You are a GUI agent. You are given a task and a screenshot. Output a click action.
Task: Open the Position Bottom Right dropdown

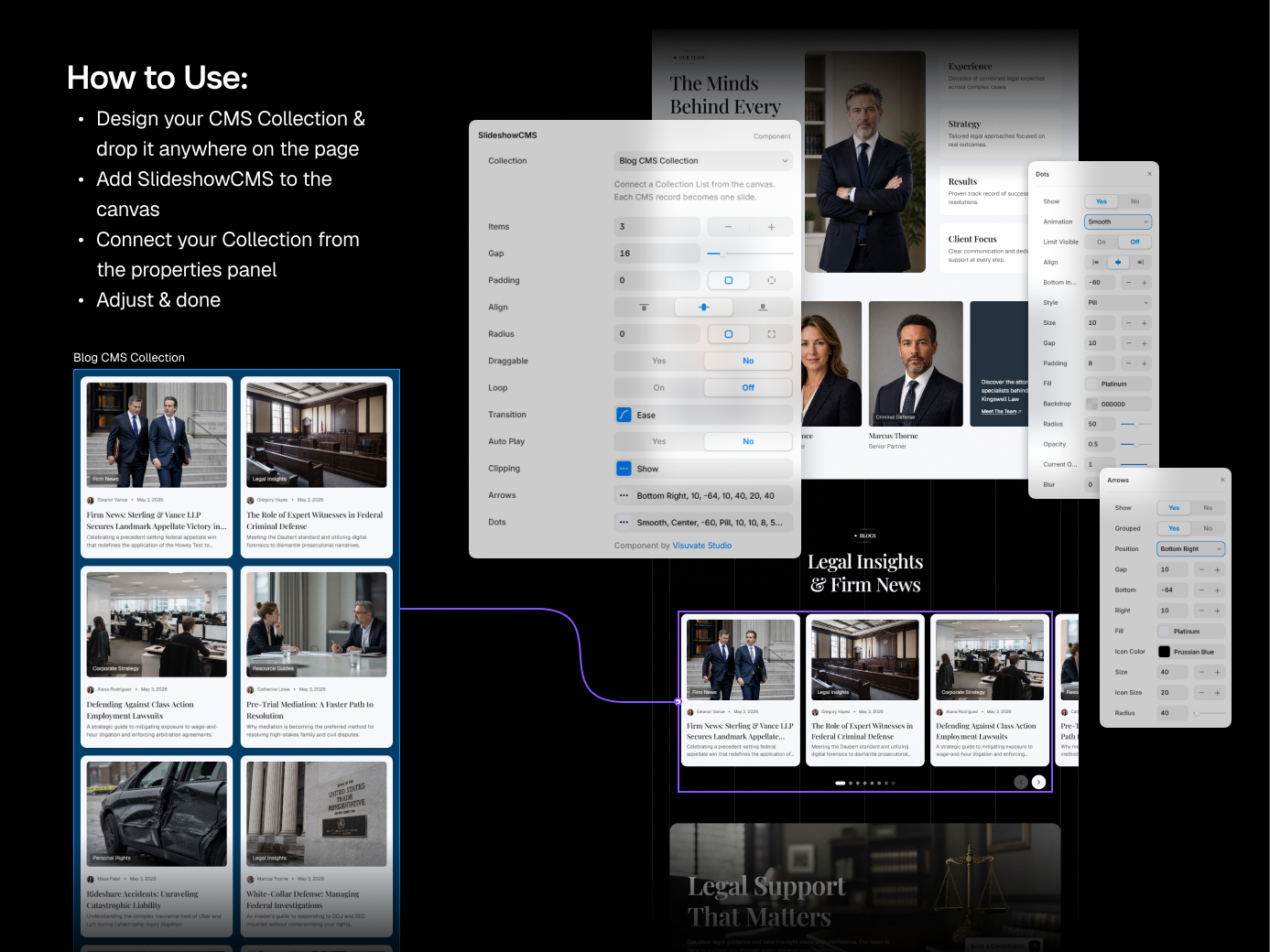(x=1191, y=549)
